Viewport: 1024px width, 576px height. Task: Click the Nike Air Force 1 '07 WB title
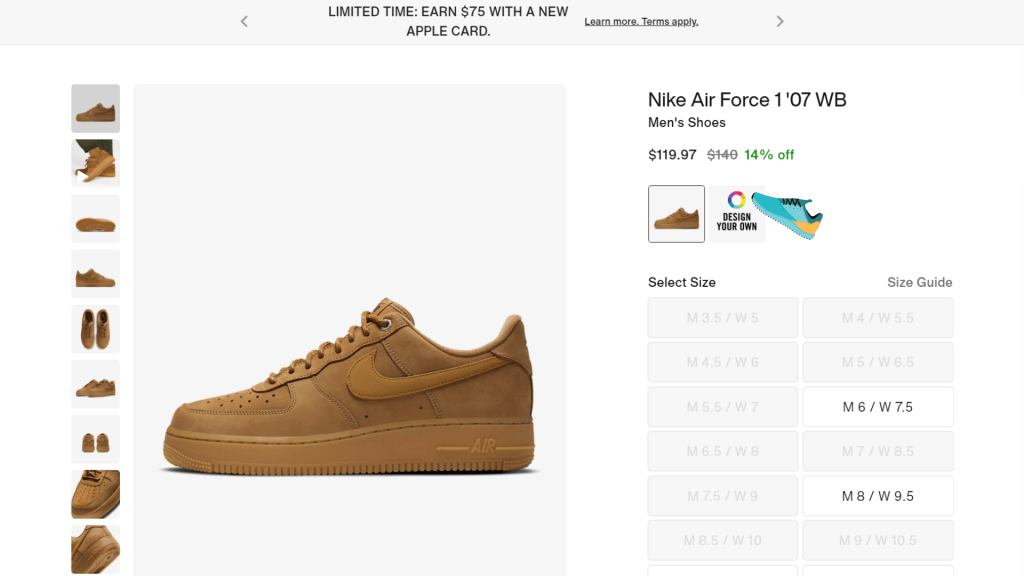coord(747,100)
